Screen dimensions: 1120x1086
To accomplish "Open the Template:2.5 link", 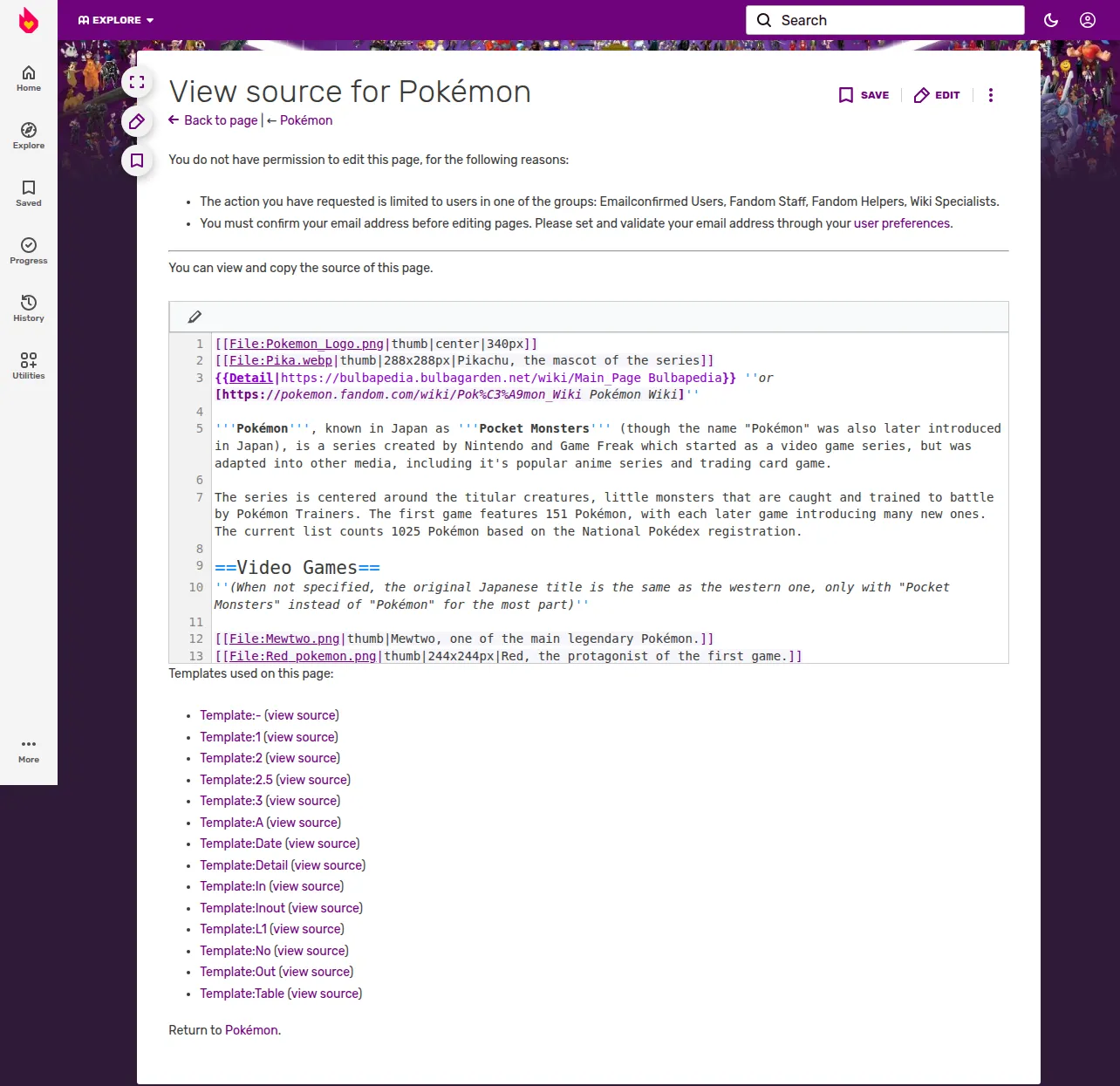I will pyautogui.click(x=236, y=780).
